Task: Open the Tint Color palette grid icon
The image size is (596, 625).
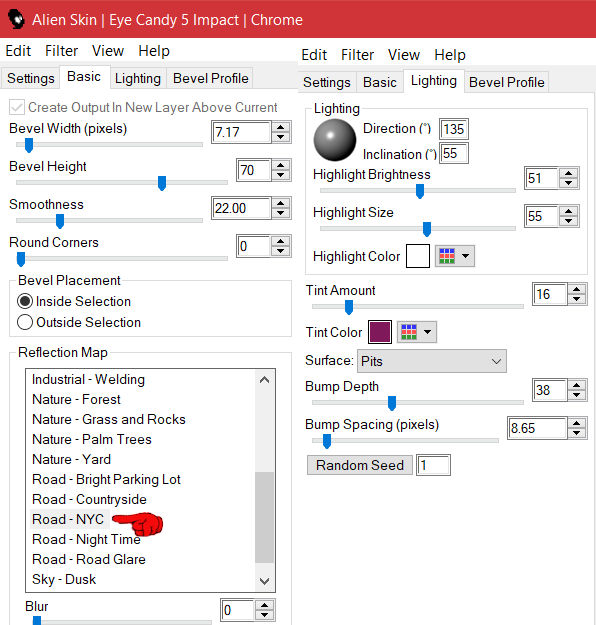Action: point(409,332)
